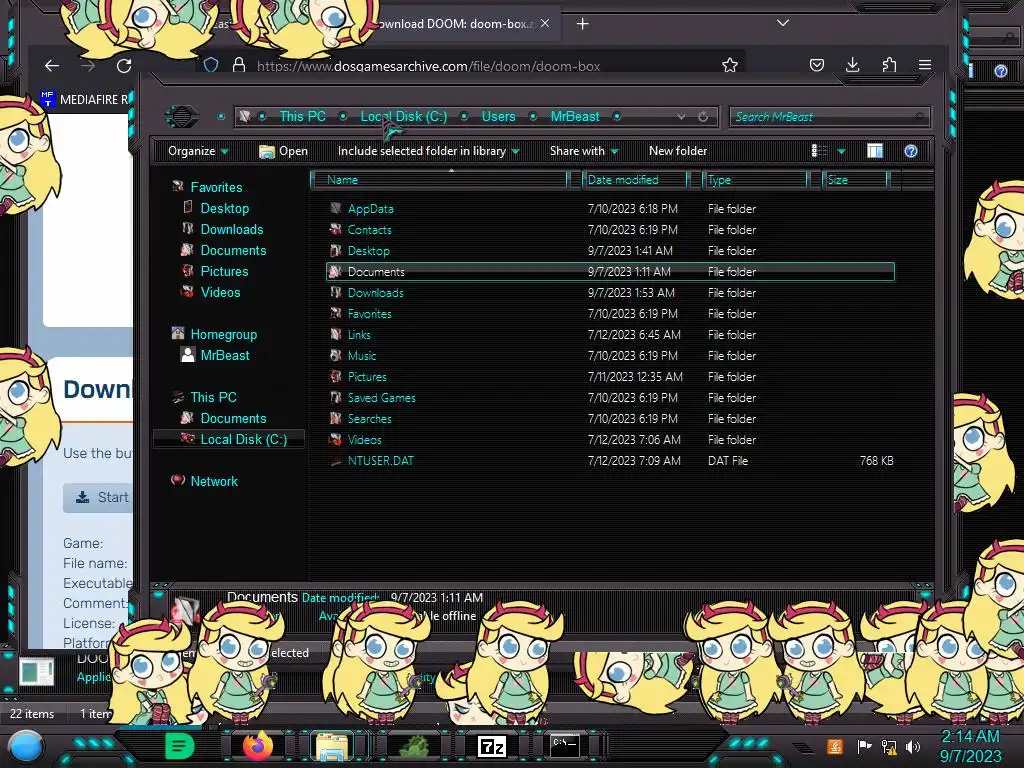The height and width of the screenshot is (768, 1024).
Task: Sort by the Type column header
Action: [754, 180]
